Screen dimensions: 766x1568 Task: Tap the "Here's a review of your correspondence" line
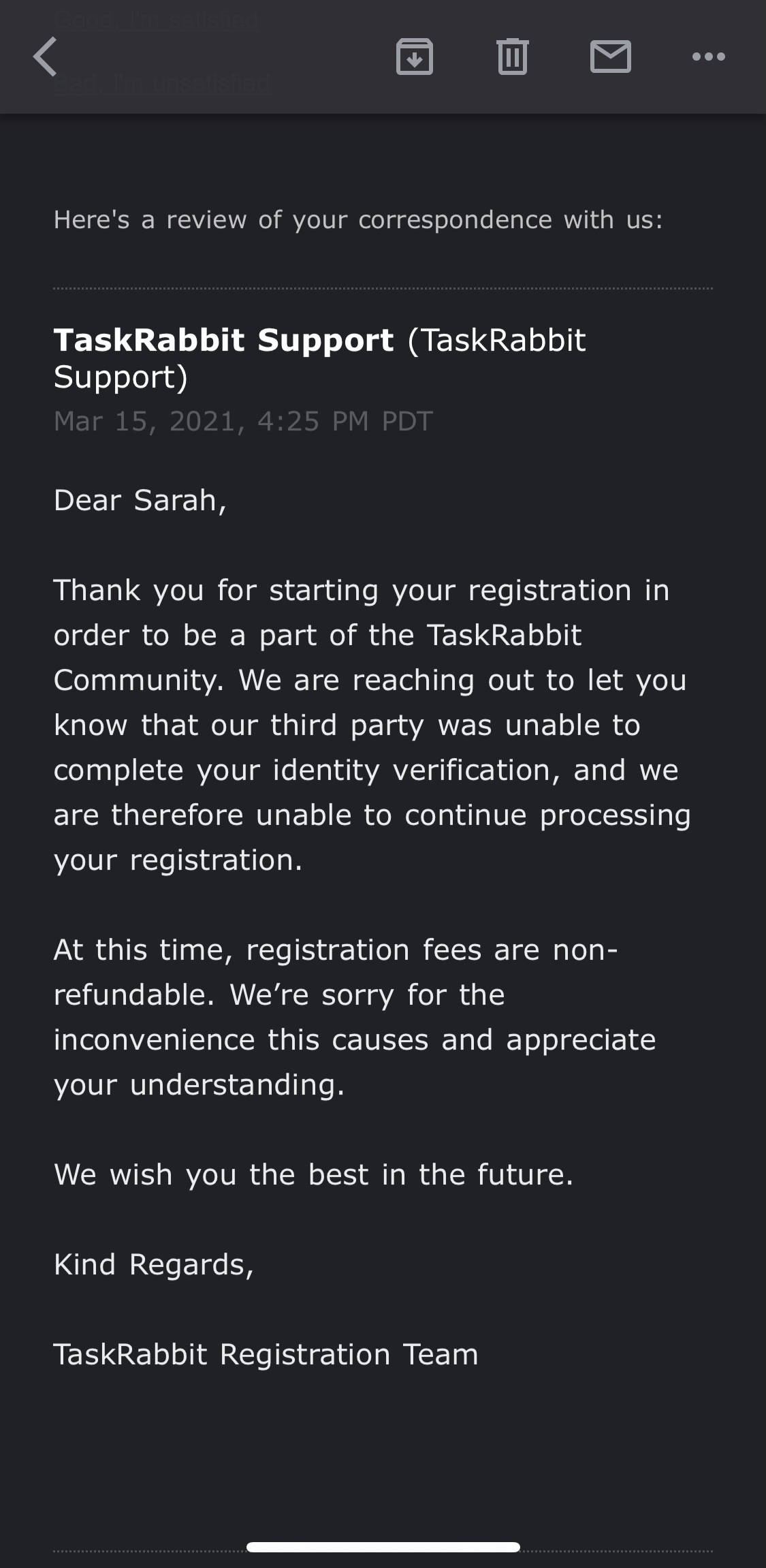point(358,220)
